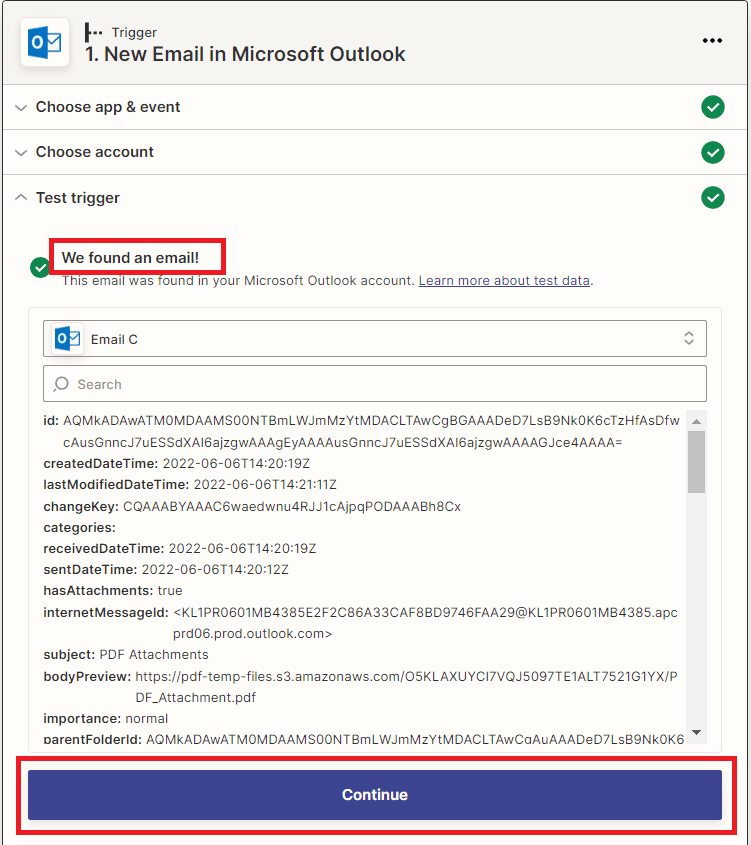Expand the Choose account section

(95, 152)
